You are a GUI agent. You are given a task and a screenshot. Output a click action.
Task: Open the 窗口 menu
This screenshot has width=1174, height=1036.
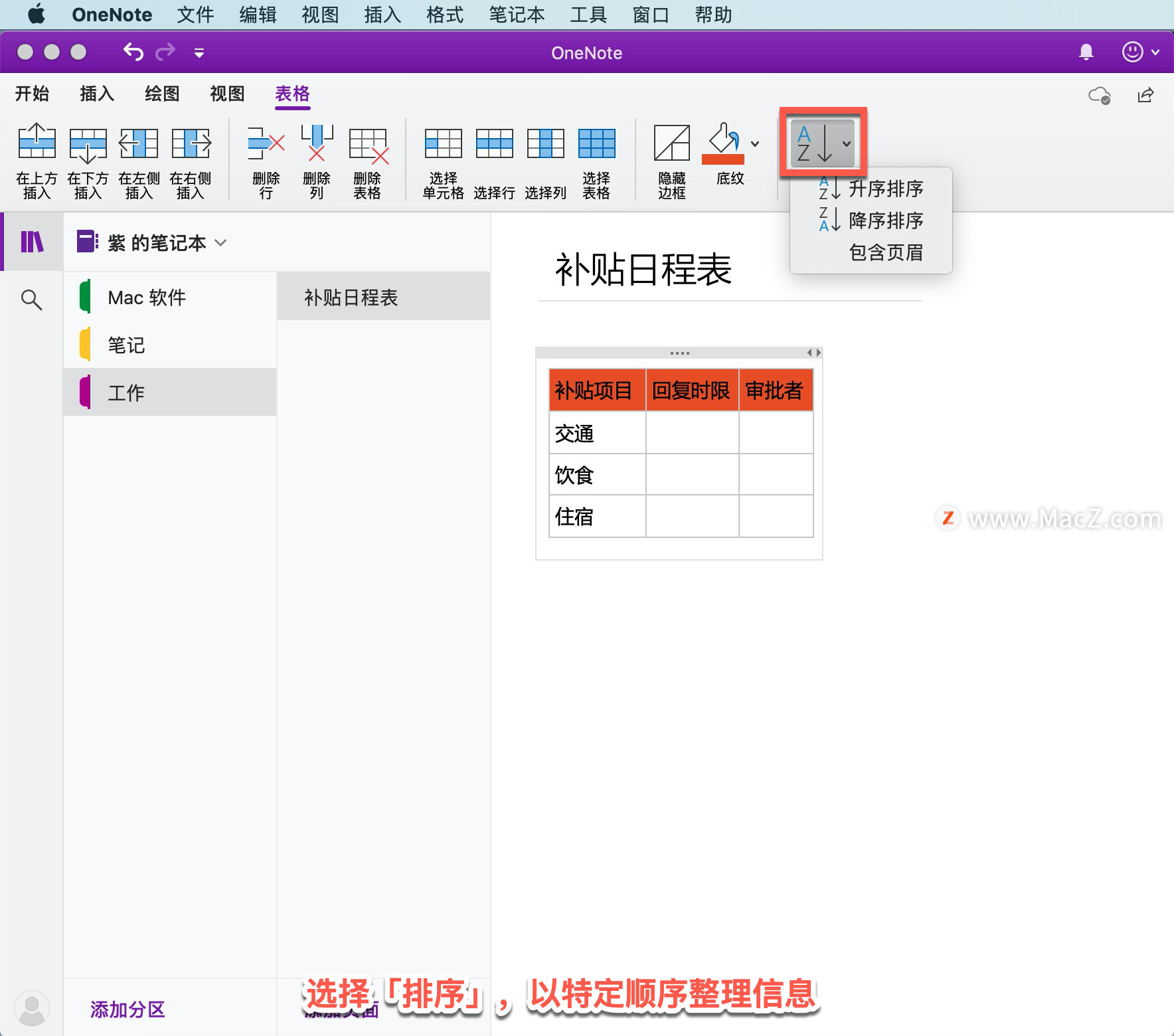pyautogui.click(x=651, y=14)
